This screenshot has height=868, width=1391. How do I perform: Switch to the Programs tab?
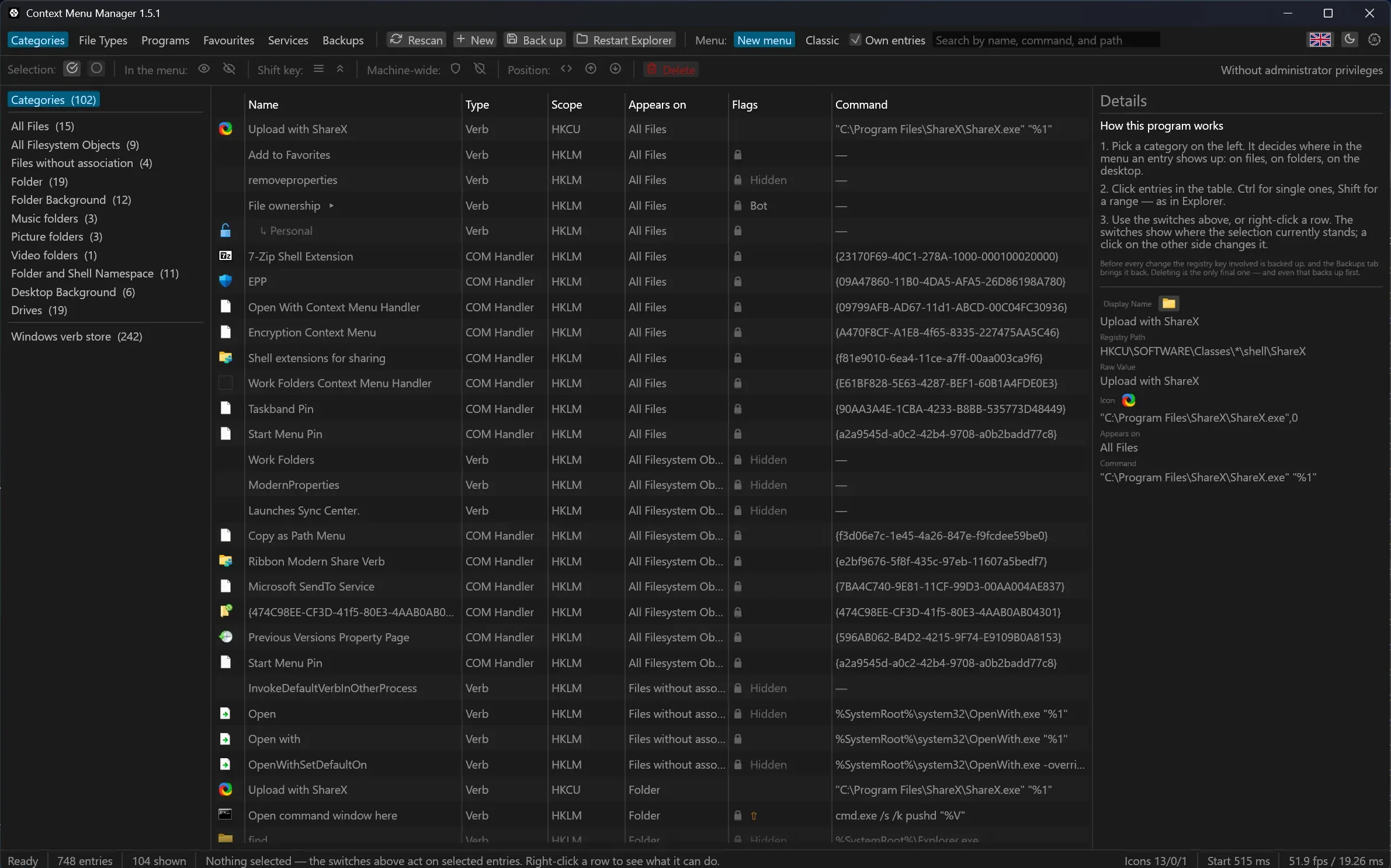[165, 40]
